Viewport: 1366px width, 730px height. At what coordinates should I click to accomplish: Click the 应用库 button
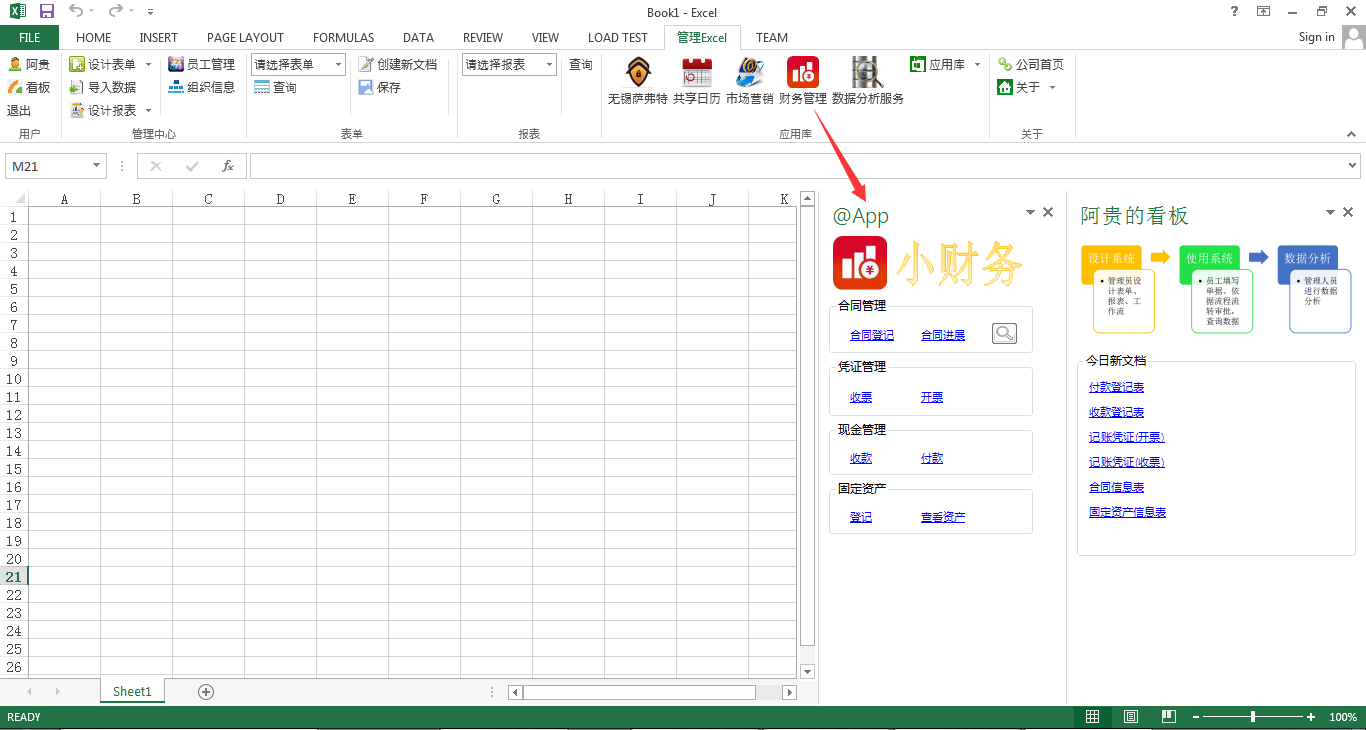coord(938,64)
